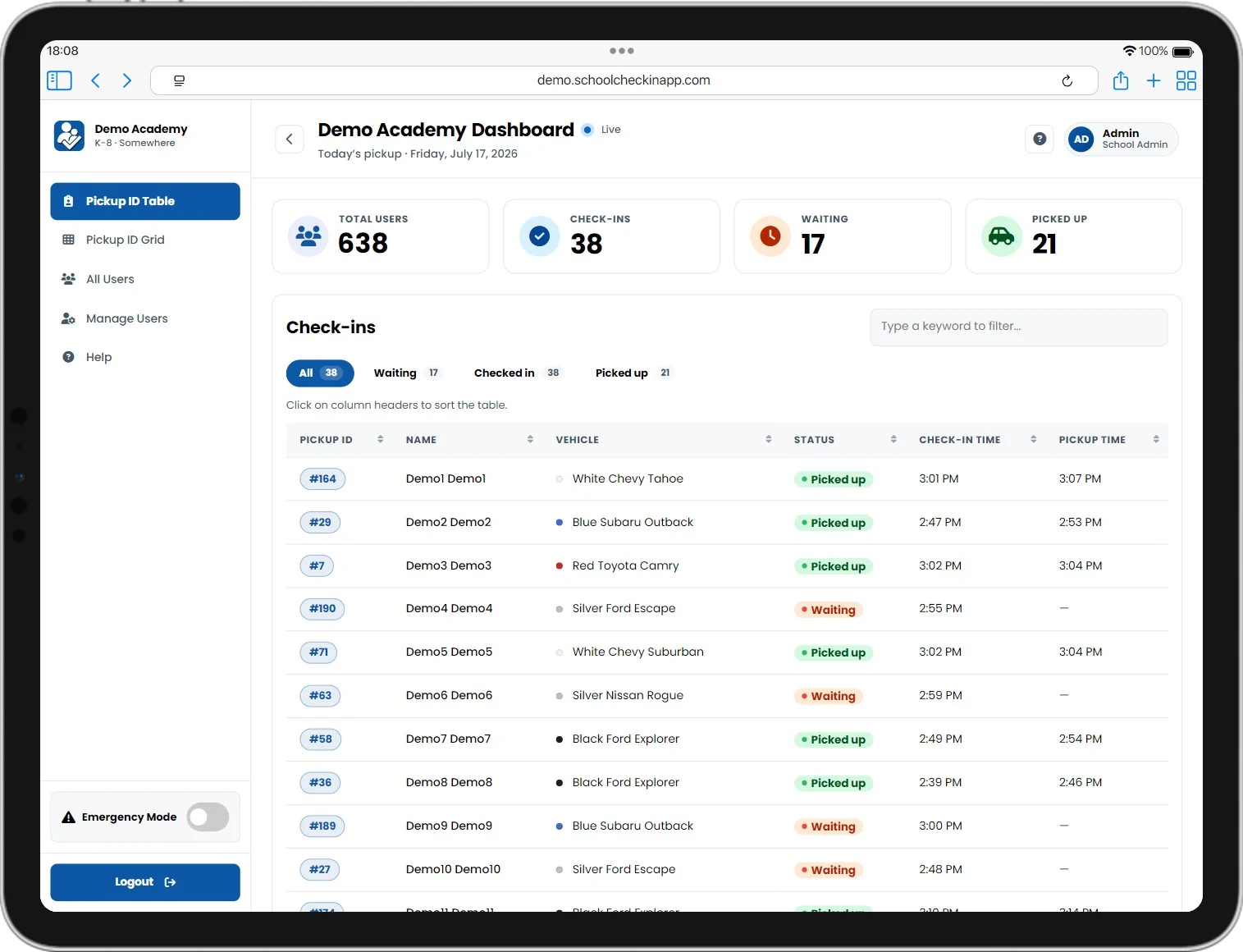Open Help in the sidebar
The image size is (1243, 952).
coord(145,357)
